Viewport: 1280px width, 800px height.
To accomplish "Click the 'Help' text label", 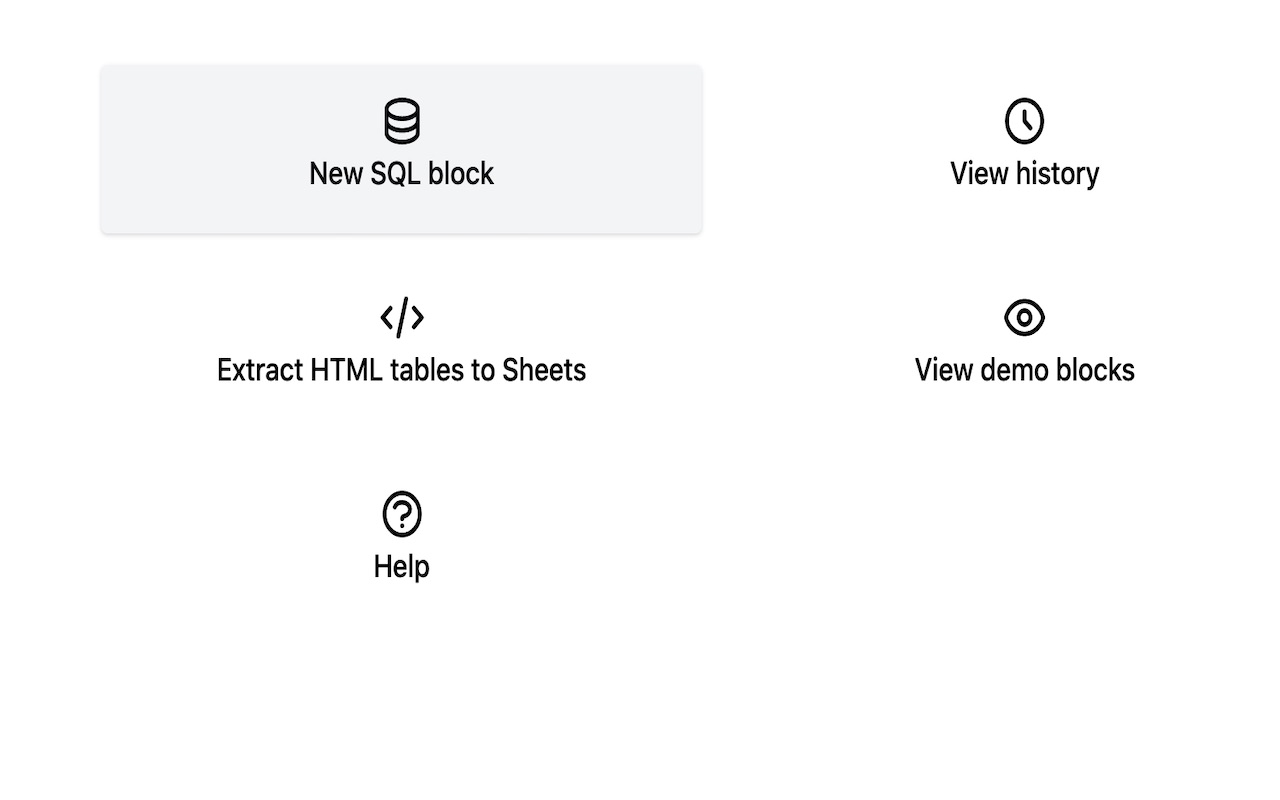I will (x=401, y=567).
